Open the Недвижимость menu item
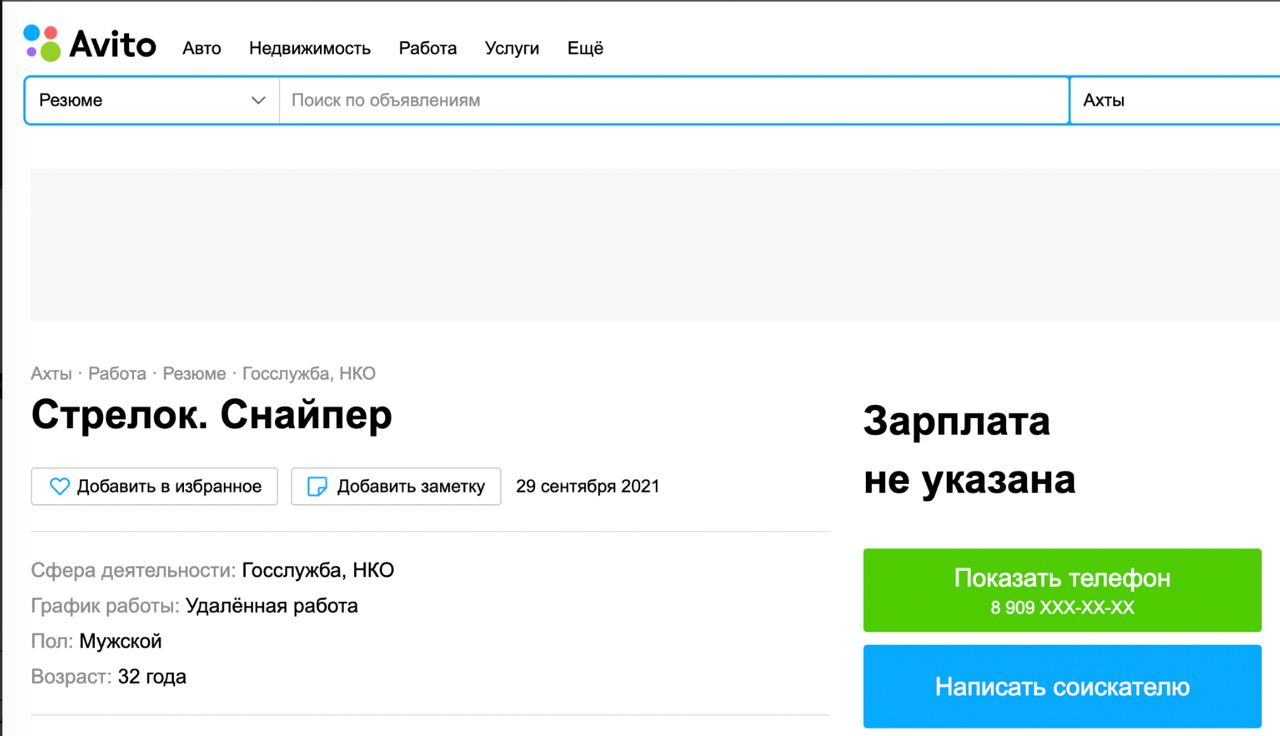The height and width of the screenshot is (736, 1280). (310, 48)
